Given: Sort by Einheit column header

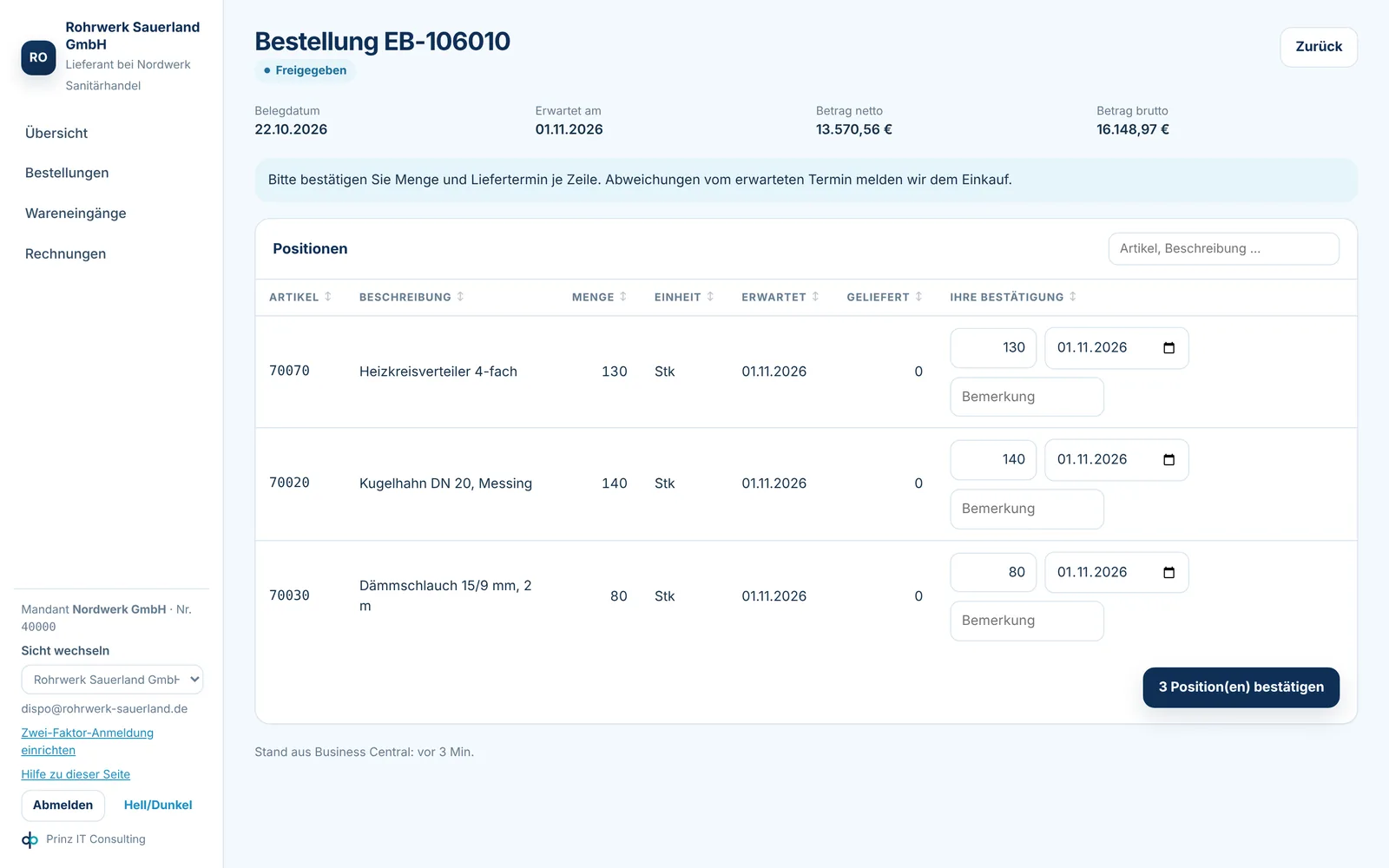Looking at the screenshot, I should [684, 297].
